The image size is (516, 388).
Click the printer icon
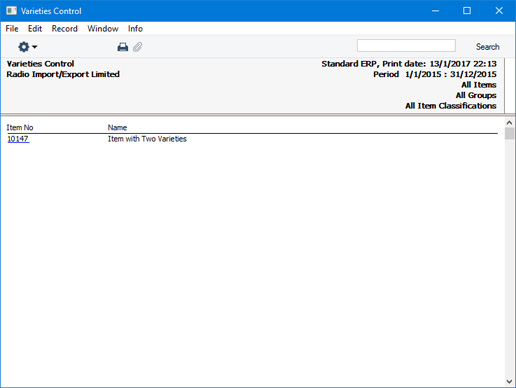click(123, 47)
